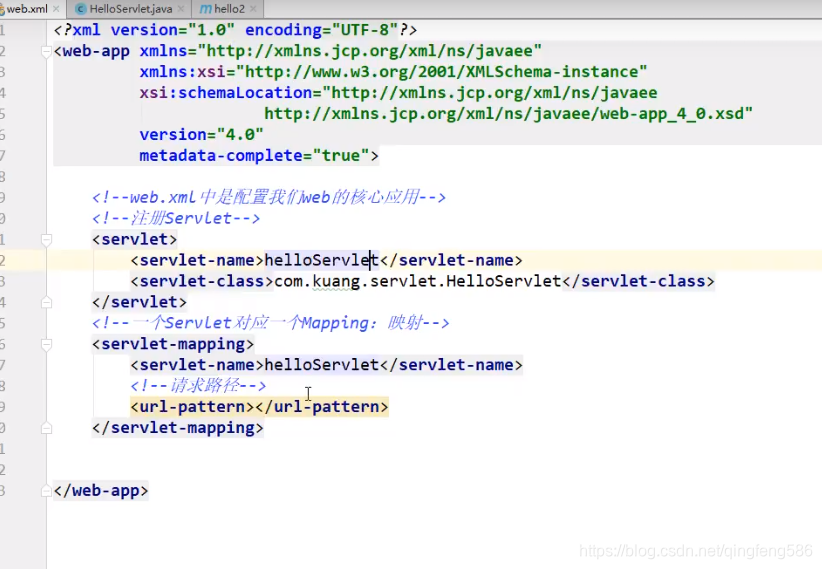
Task: Collapse the web-app opening tag fold
Action: click(46, 51)
